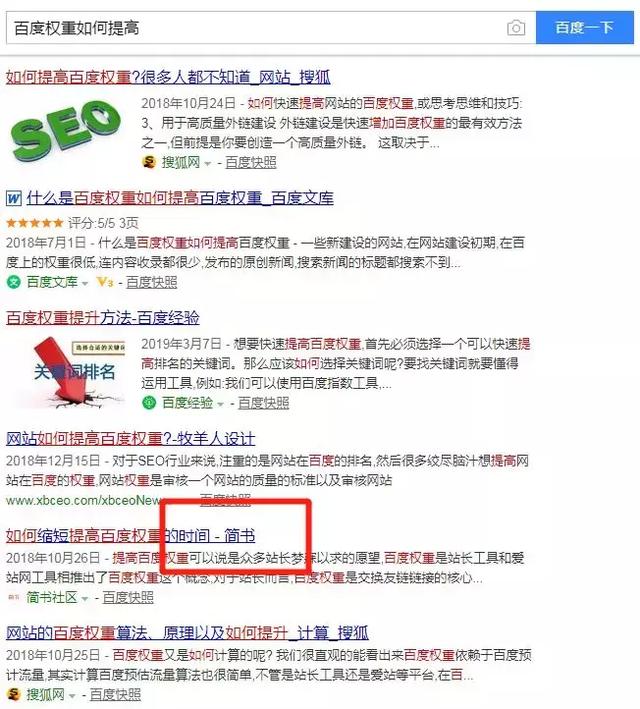Expand the arrow next to 简书社区

pyautogui.click(x=85, y=599)
